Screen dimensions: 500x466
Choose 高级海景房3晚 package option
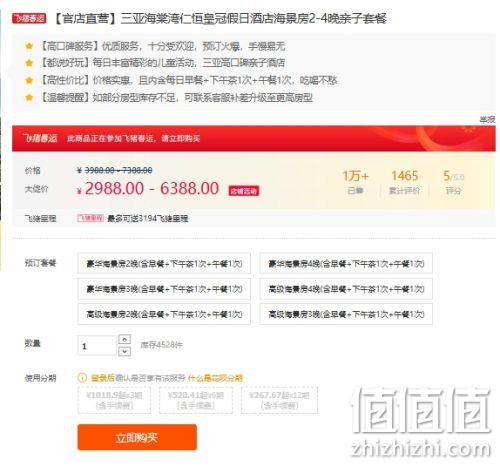click(x=346, y=314)
